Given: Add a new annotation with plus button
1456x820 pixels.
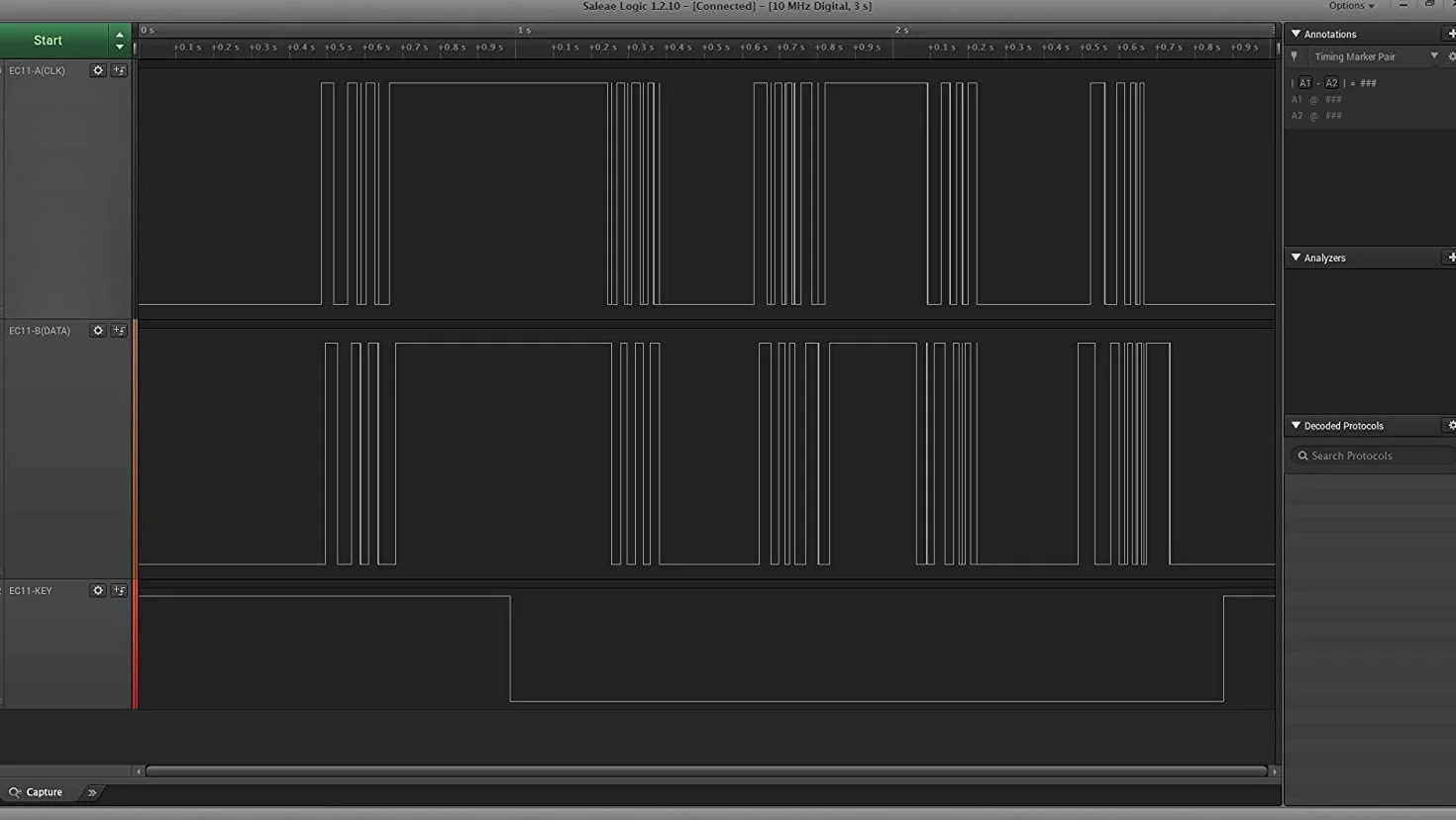Looking at the screenshot, I should (1451, 34).
